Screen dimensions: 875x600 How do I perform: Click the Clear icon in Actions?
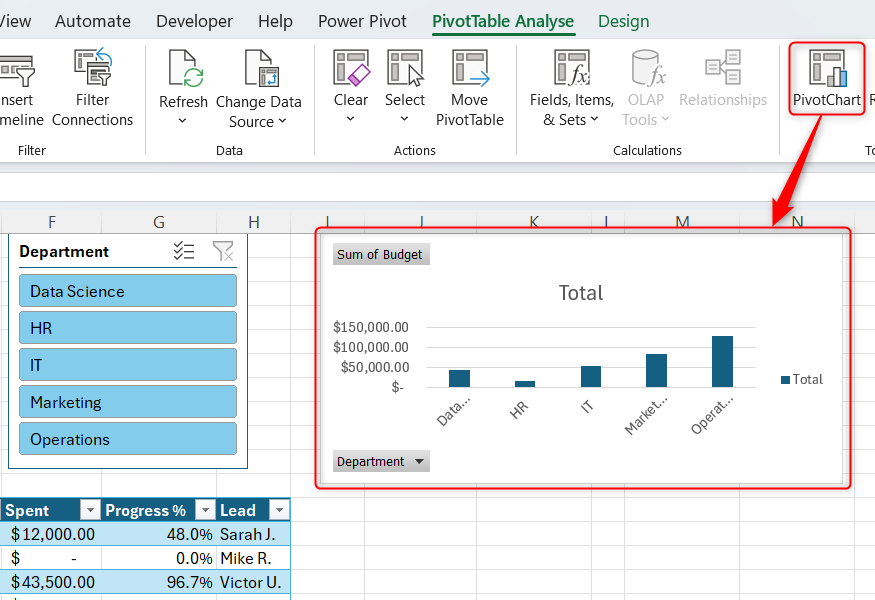tap(351, 68)
